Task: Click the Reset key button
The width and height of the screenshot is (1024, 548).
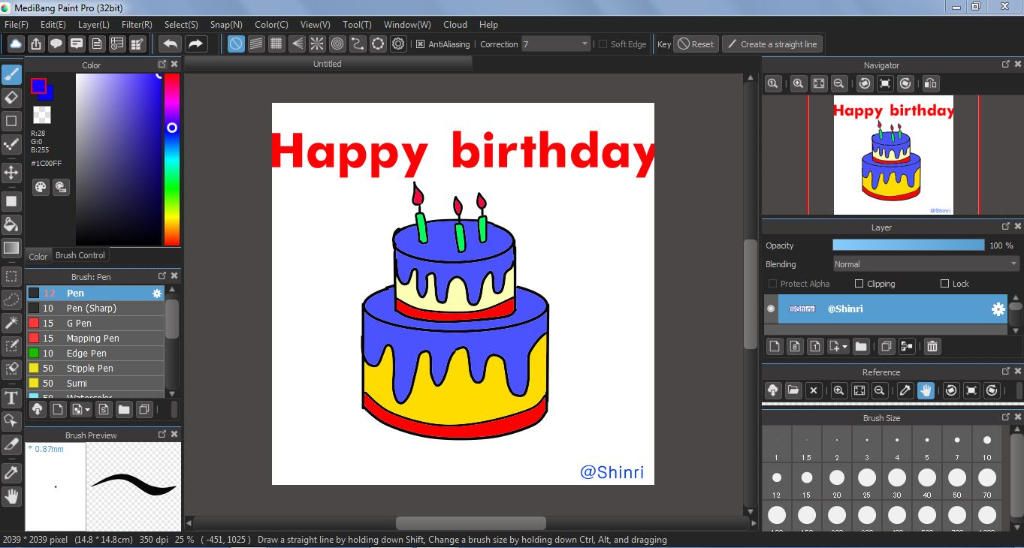Action: tap(696, 44)
